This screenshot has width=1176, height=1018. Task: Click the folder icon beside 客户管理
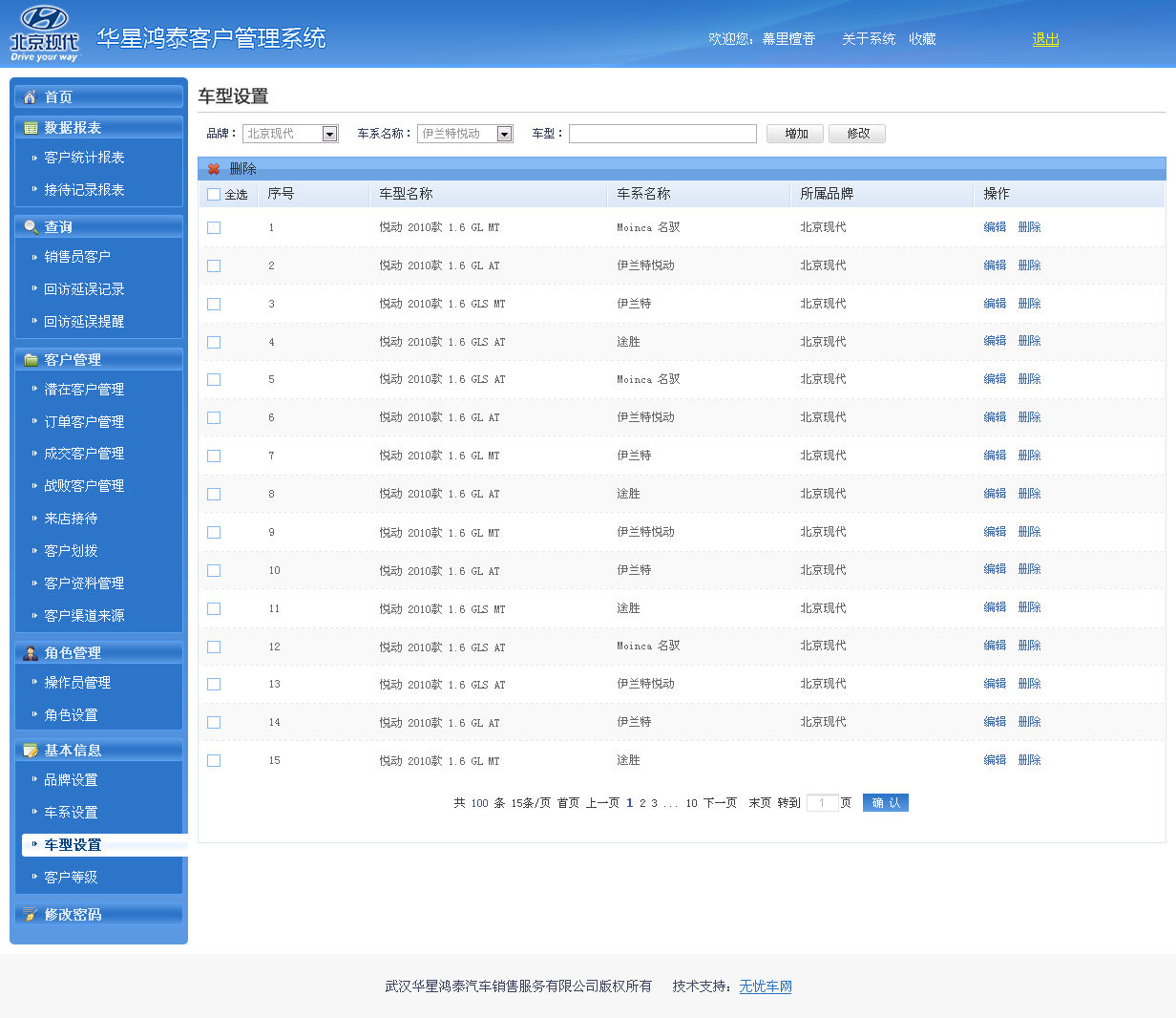(31, 359)
